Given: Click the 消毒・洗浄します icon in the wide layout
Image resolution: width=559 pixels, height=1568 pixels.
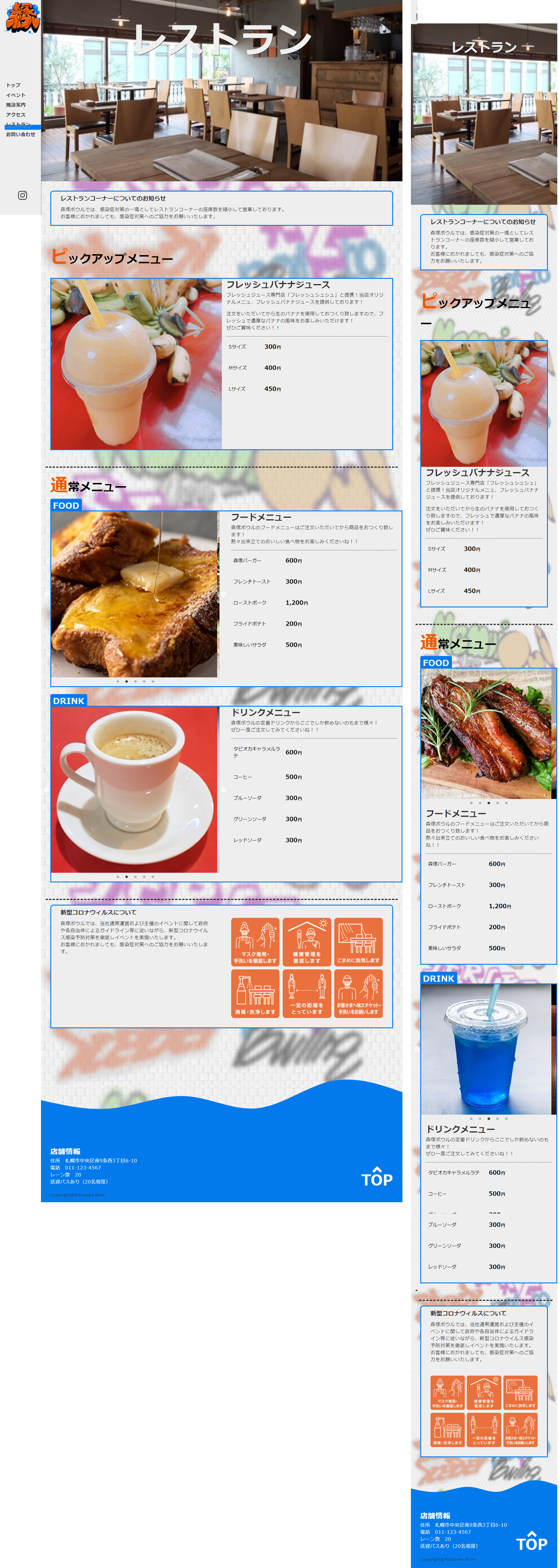Looking at the screenshot, I should [x=255, y=993].
